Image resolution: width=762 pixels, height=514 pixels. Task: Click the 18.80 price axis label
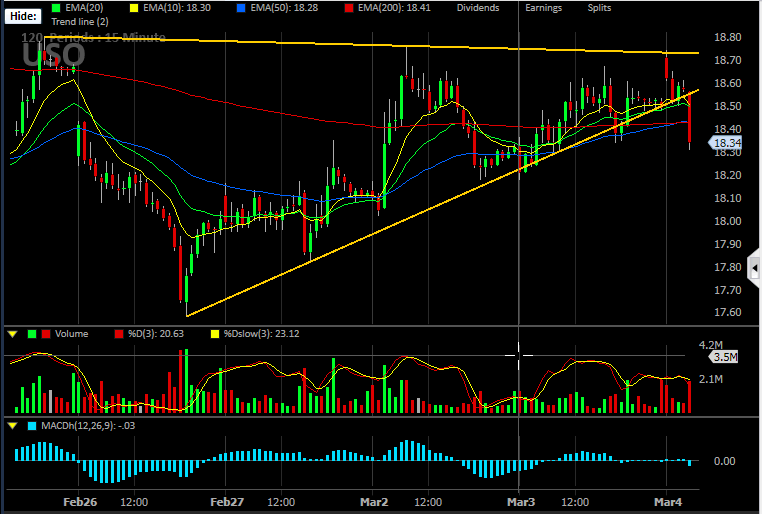[x=727, y=37]
